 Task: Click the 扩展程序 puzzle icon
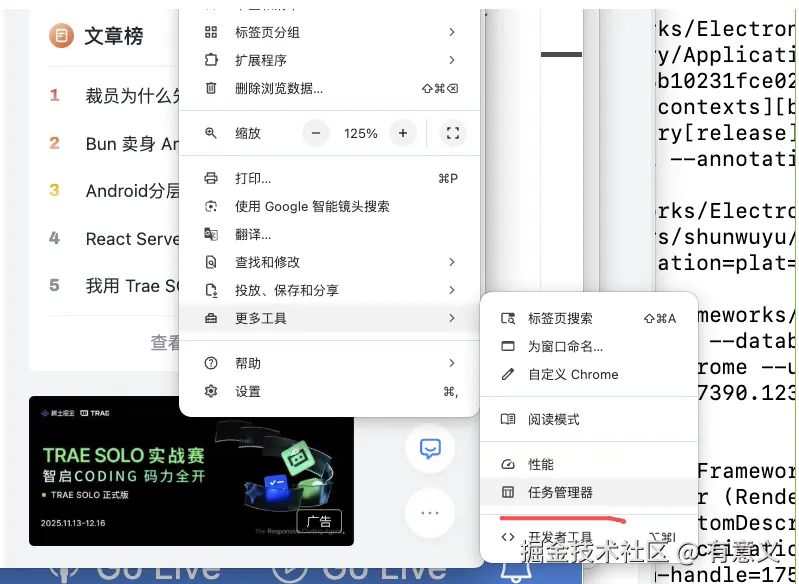click(211, 60)
